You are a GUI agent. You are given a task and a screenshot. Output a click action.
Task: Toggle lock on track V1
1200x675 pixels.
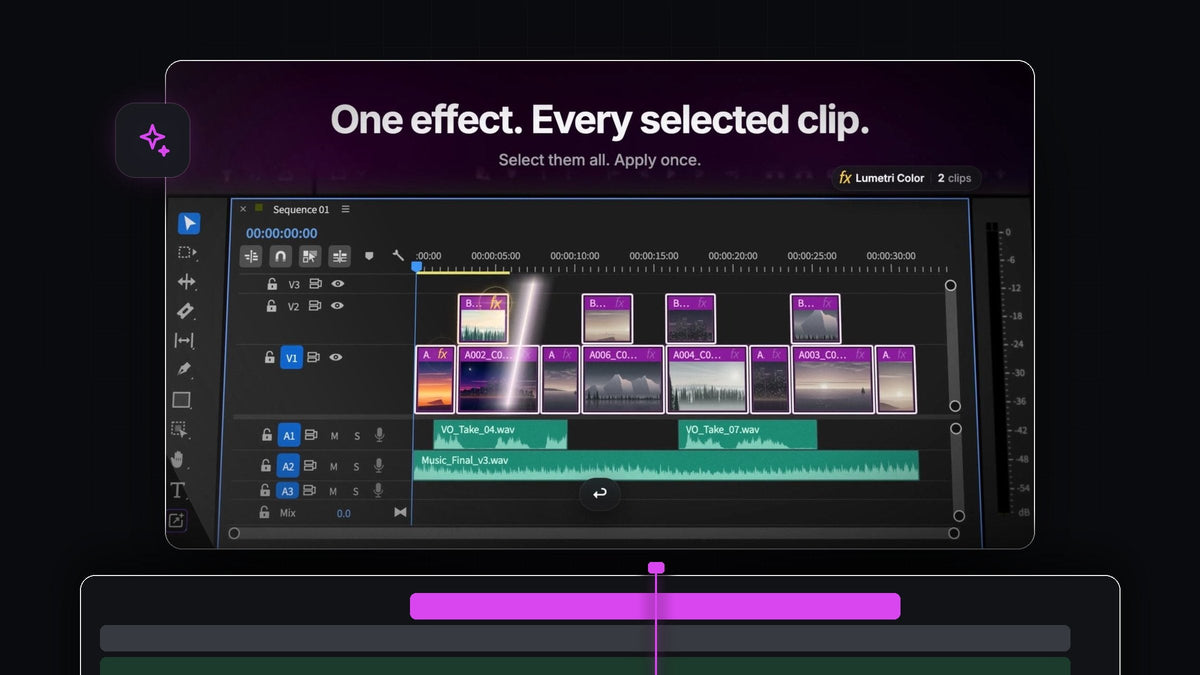(x=269, y=357)
